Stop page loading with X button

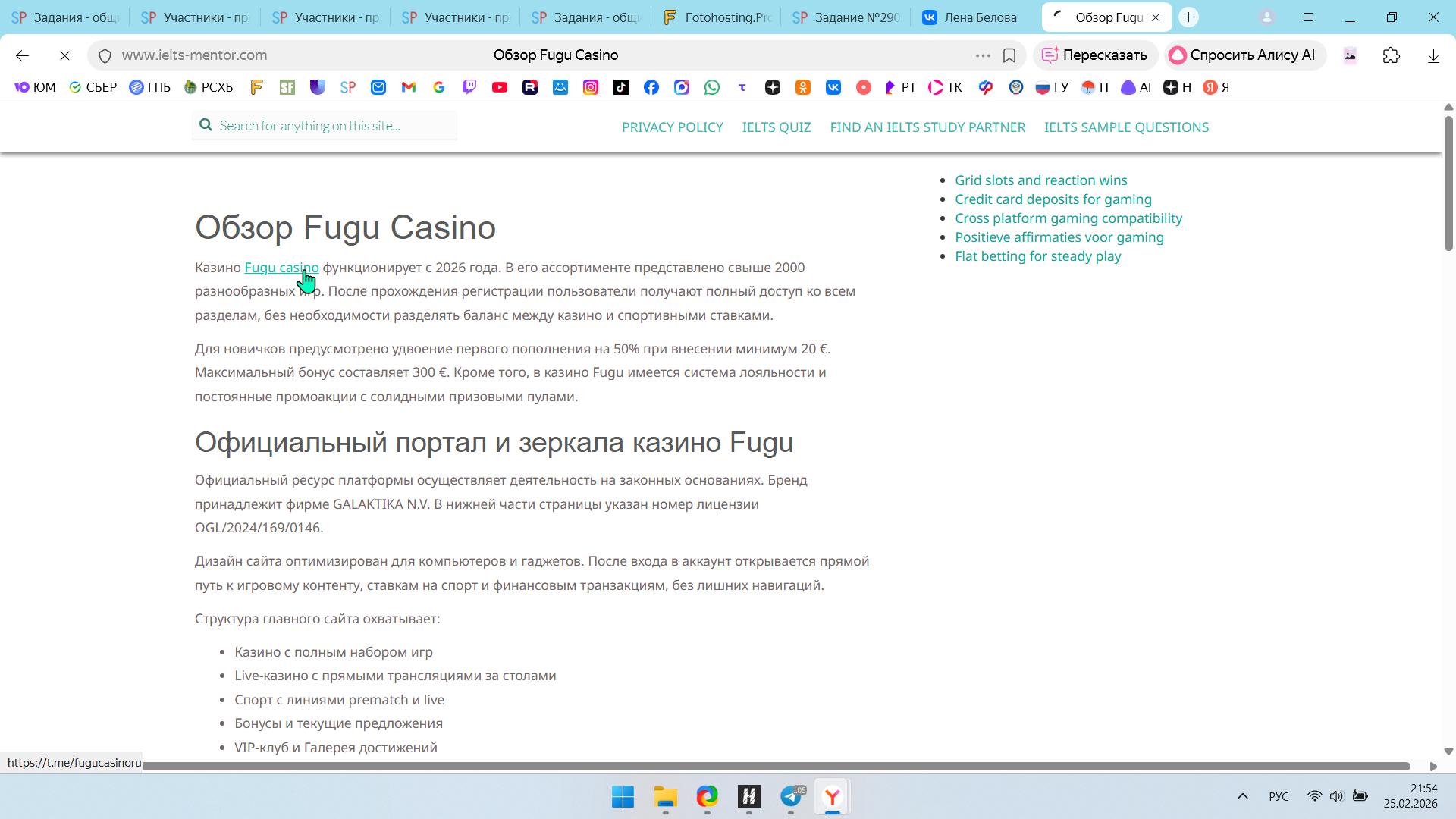coord(64,55)
